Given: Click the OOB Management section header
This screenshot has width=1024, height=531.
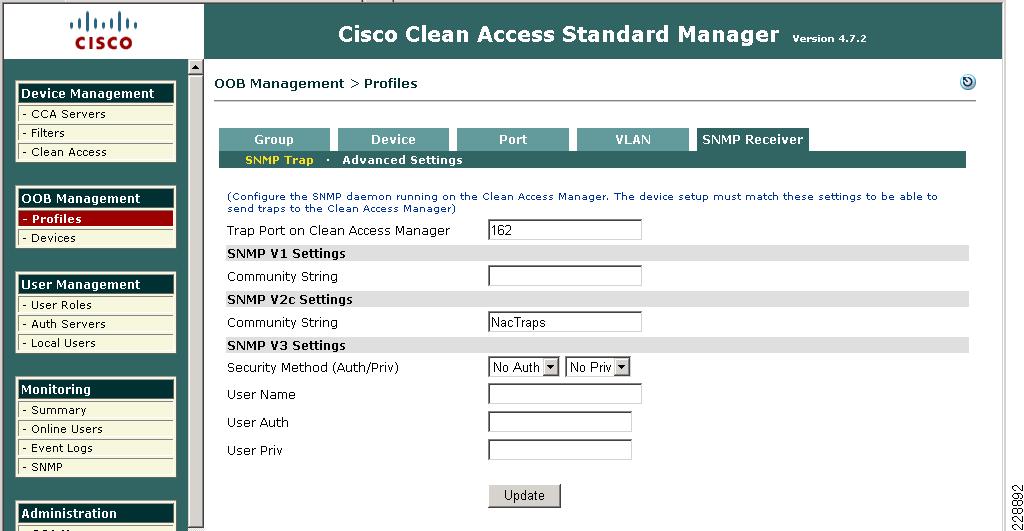Looking at the screenshot, I should [x=96, y=199].
